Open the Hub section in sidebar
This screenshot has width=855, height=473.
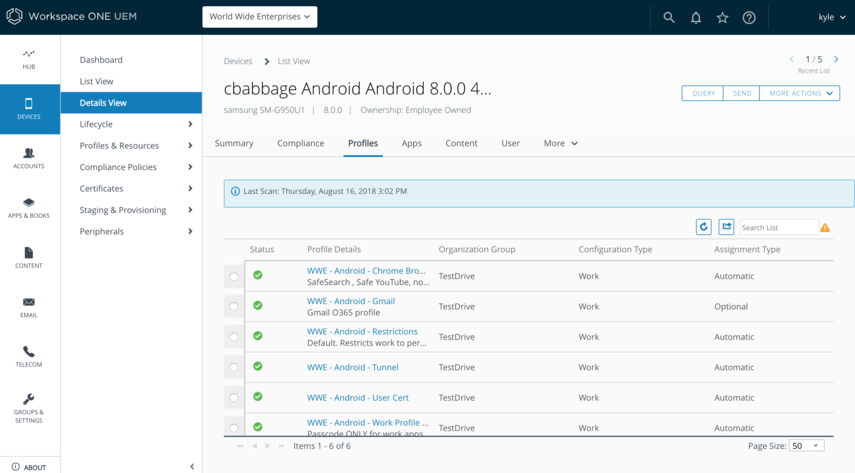tap(29, 59)
